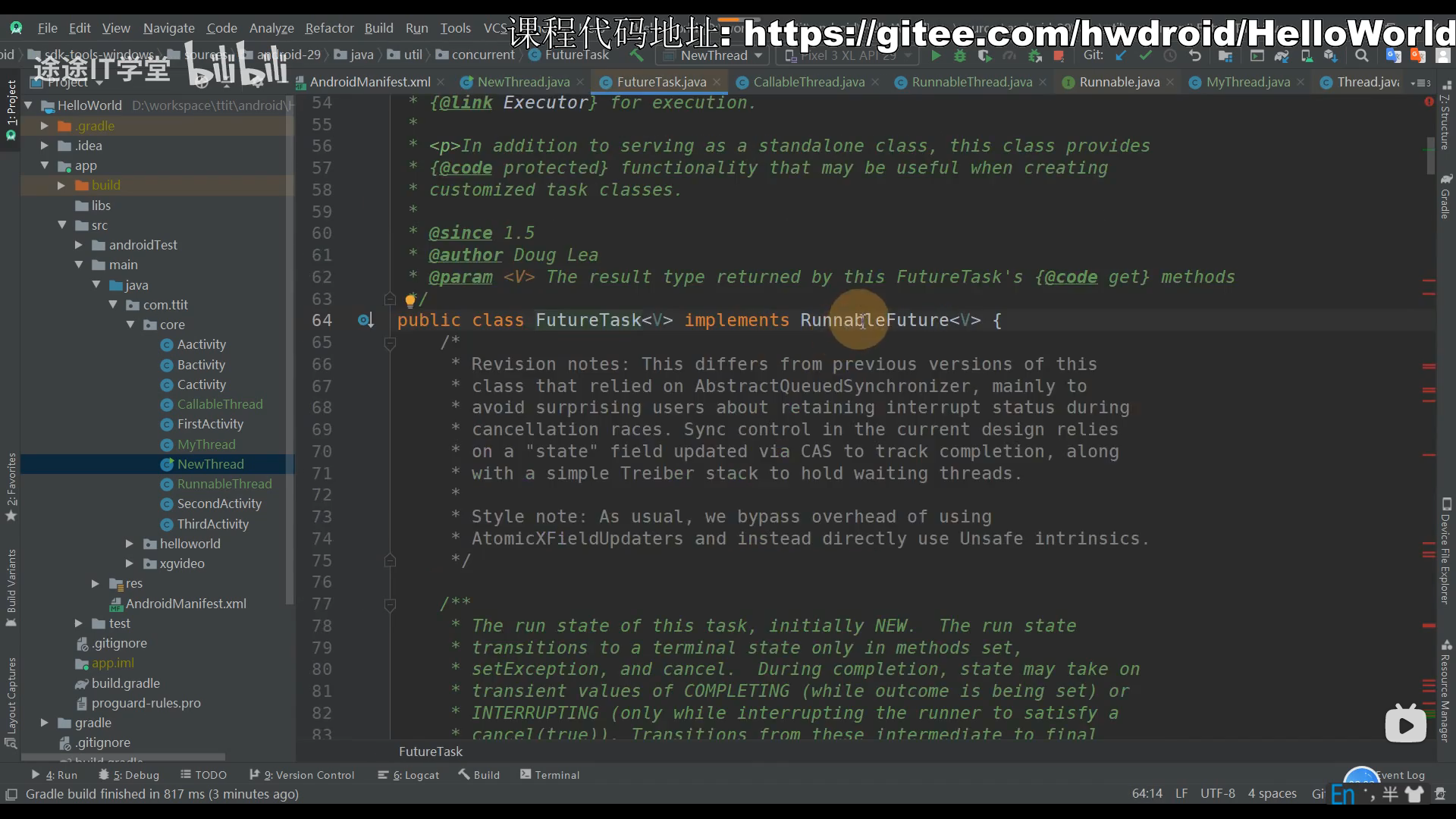
Task: Toggle the 6: Logcat tool window
Action: (x=409, y=775)
